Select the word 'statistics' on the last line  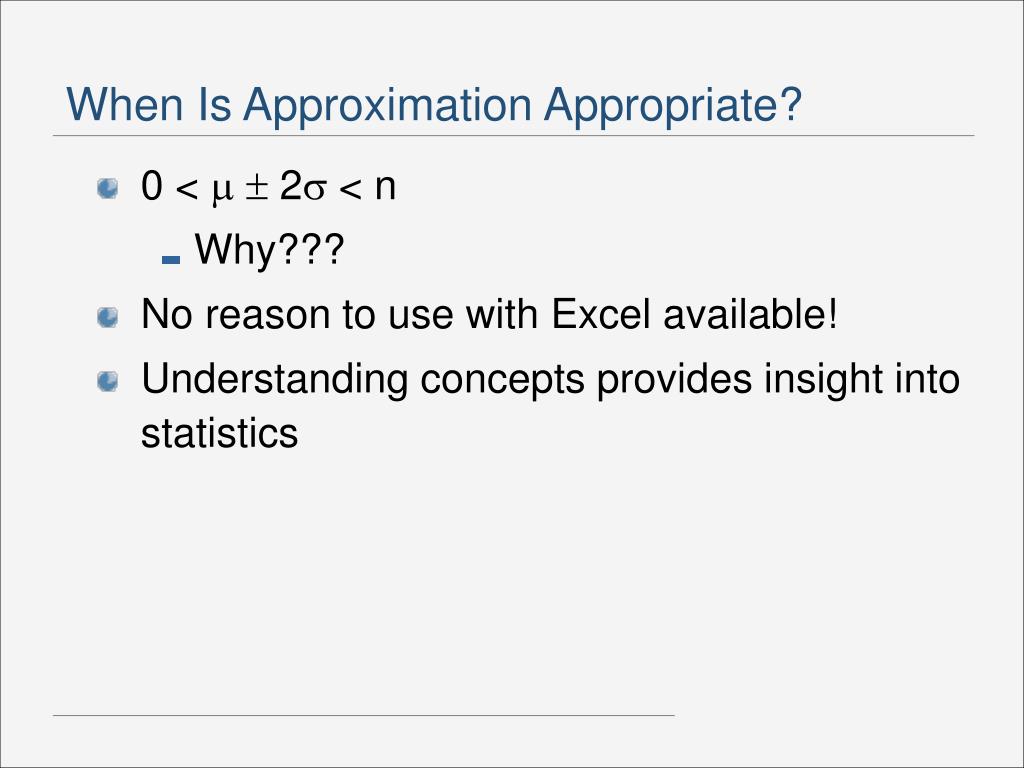pyautogui.click(x=219, y=432)
